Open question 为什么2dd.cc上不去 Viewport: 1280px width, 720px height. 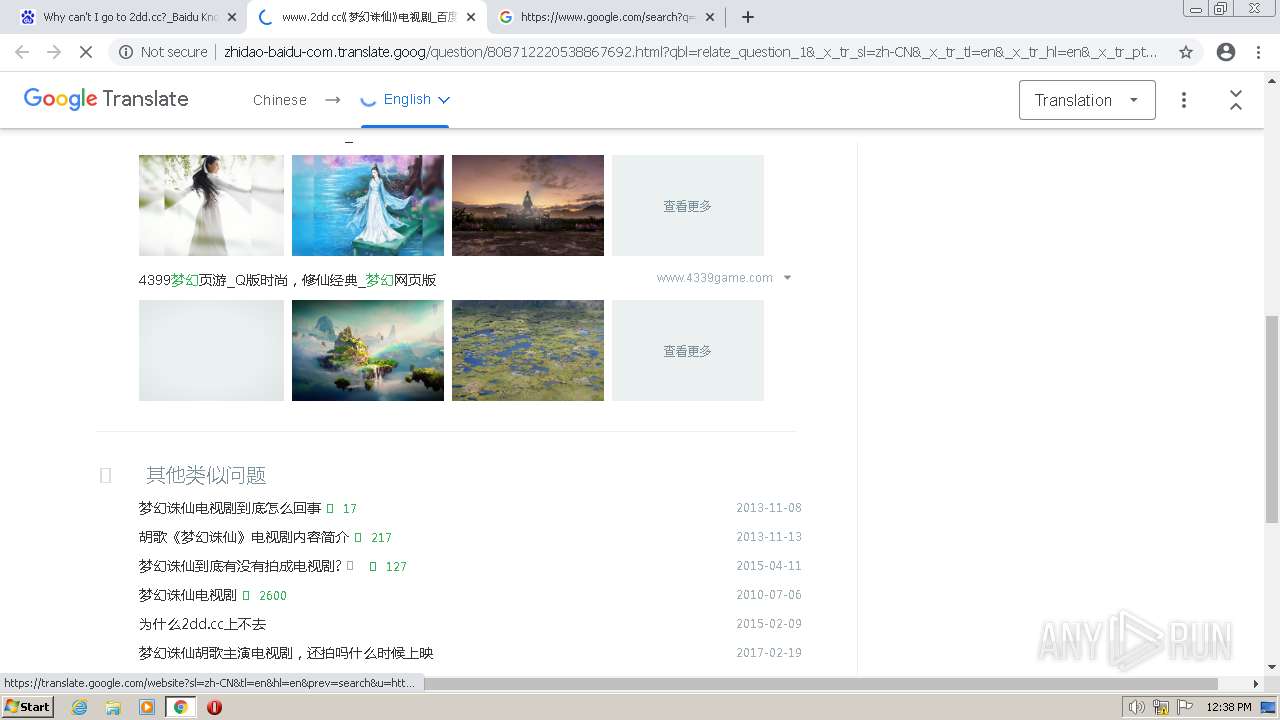pyautogui.click(x=202, y=624)
